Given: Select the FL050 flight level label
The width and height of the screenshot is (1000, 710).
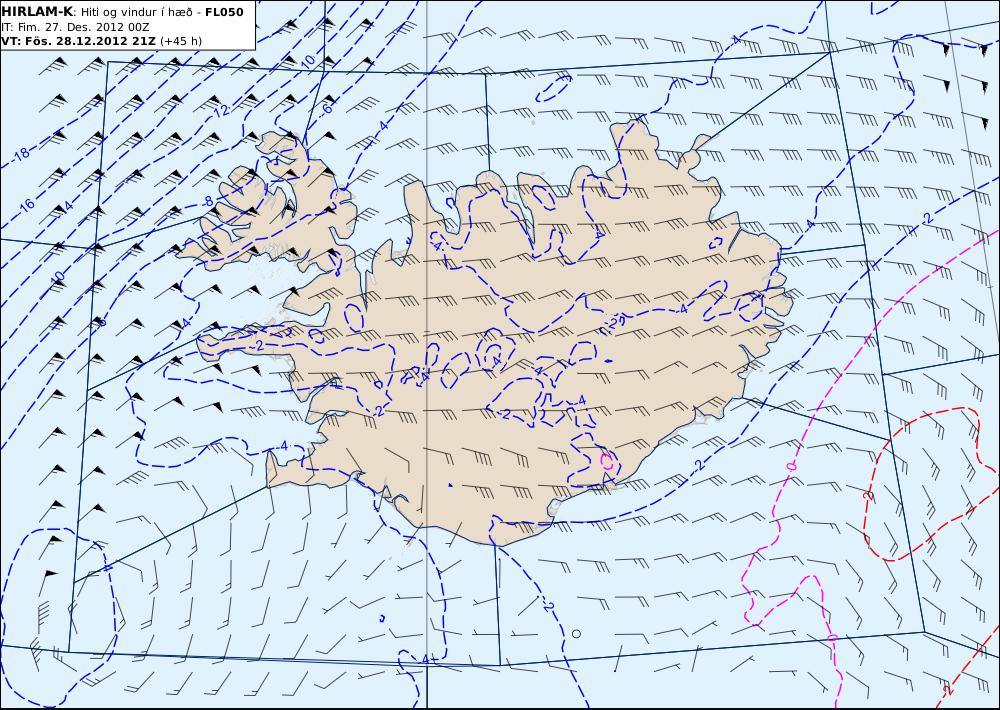Looking at the screenshot, I should coord(224,12).
